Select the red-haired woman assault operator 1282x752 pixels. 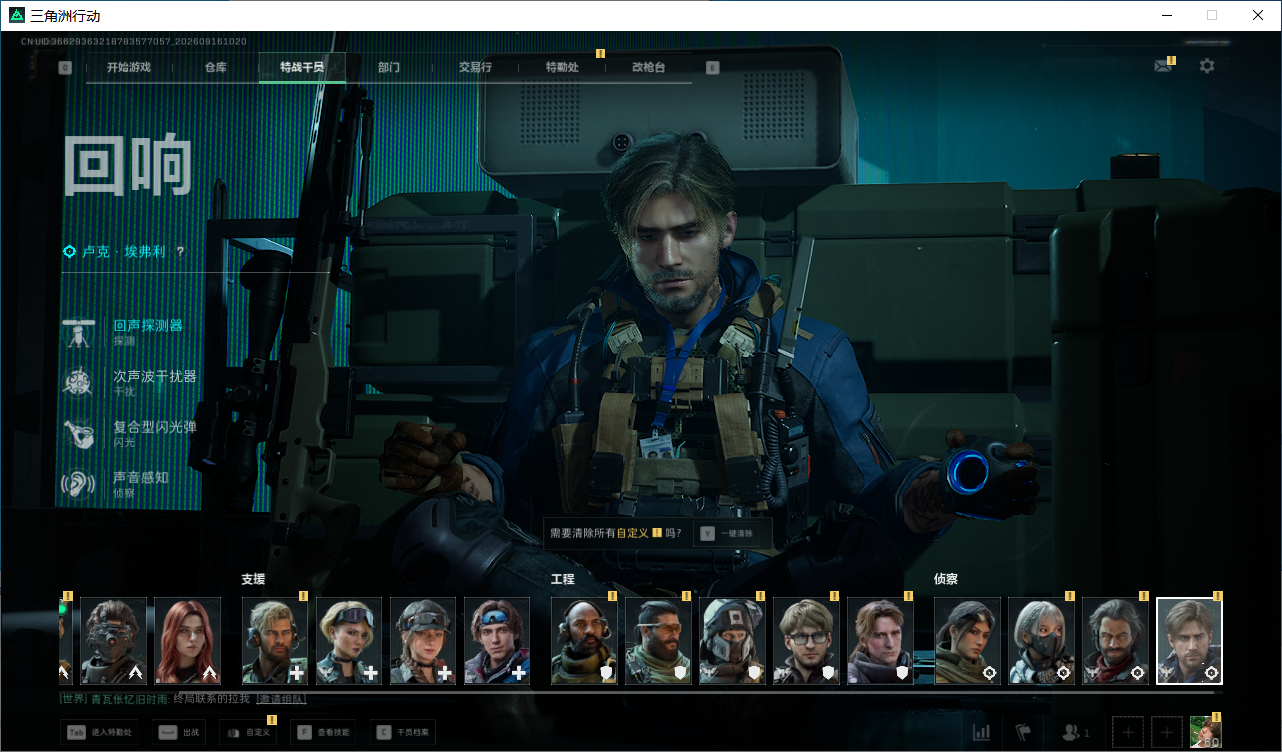[187, 641]
